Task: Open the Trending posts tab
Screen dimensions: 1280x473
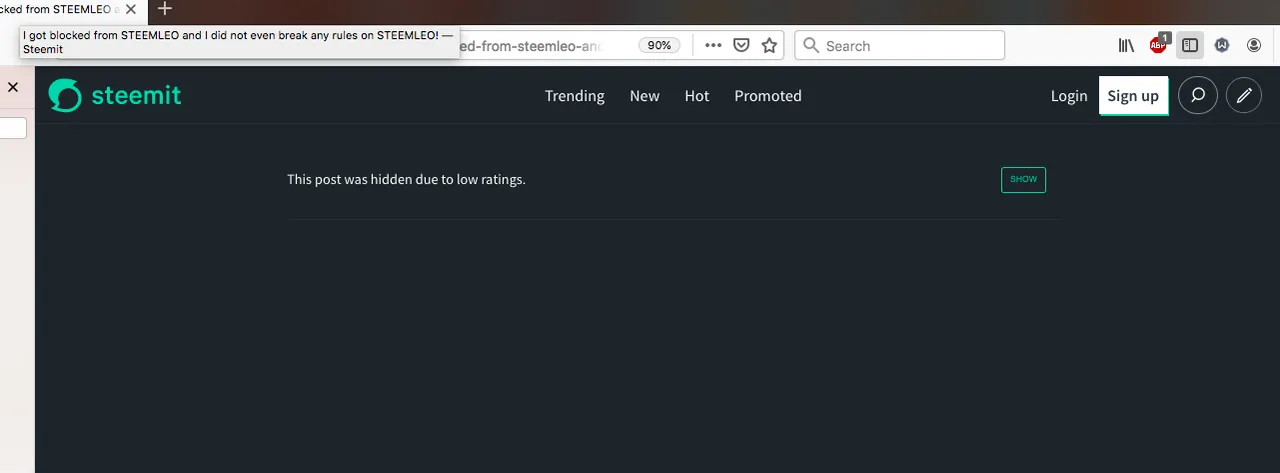Action: coord(574,96)
